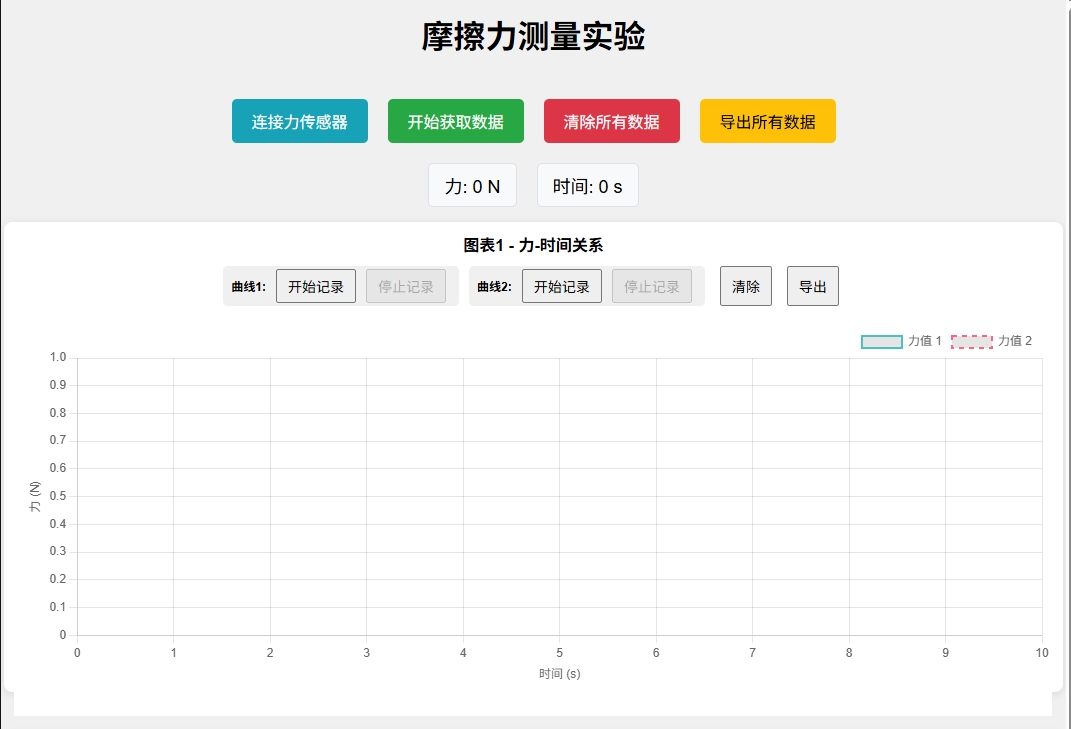Click the yellow 导出所有数据 button

tap(767, 120)
